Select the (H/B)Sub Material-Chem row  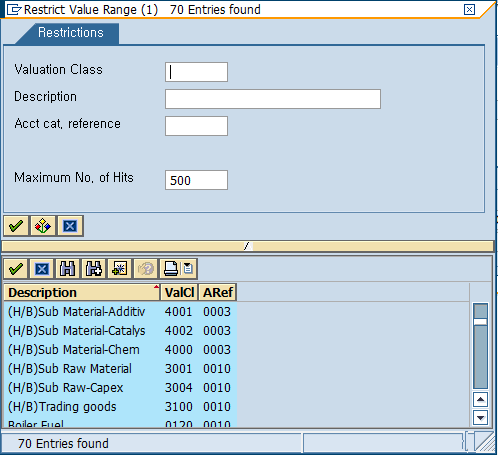coord(120,350)
